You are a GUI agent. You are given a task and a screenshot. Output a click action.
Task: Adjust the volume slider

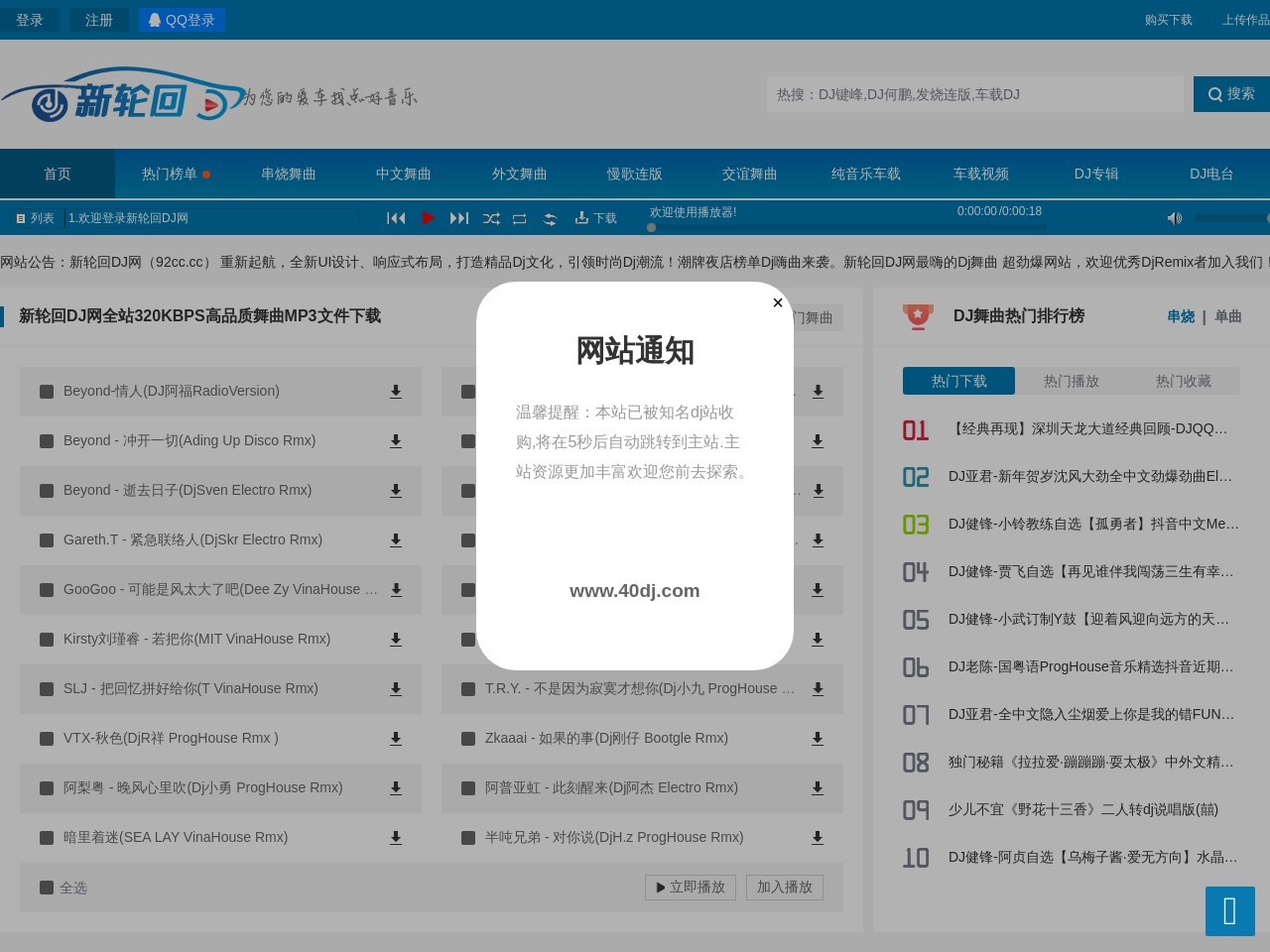pyautogui.click(x=1232, y=218)
